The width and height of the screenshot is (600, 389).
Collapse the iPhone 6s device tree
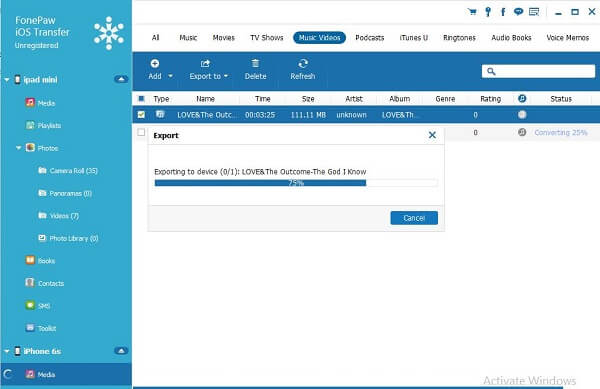[7, 351]
